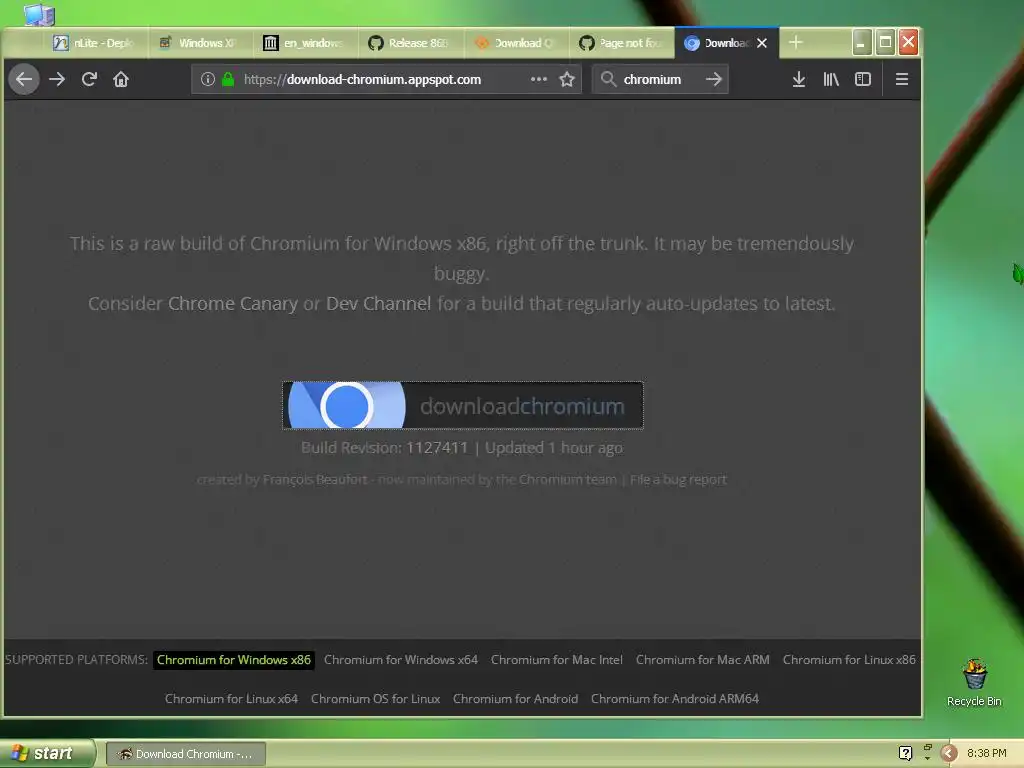Open the François Beaufort link
The height and width of the screenshot is (768, 1024).
tap(315, 479)
